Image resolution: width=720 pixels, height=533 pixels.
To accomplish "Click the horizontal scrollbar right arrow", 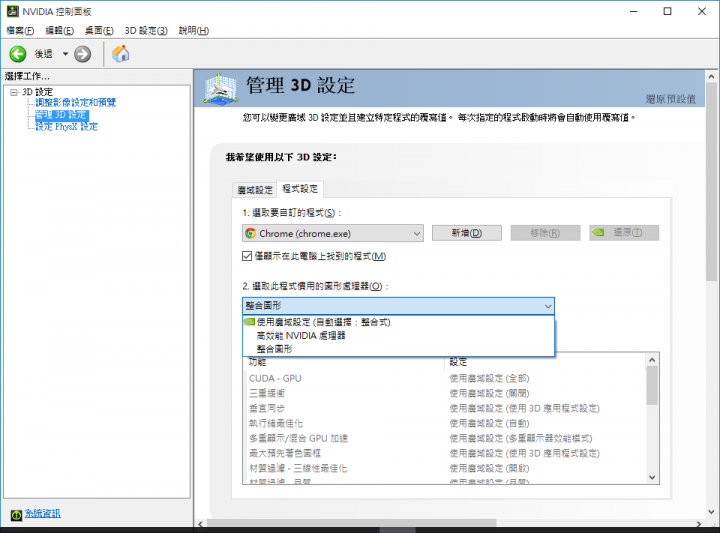I will (698, 524).
